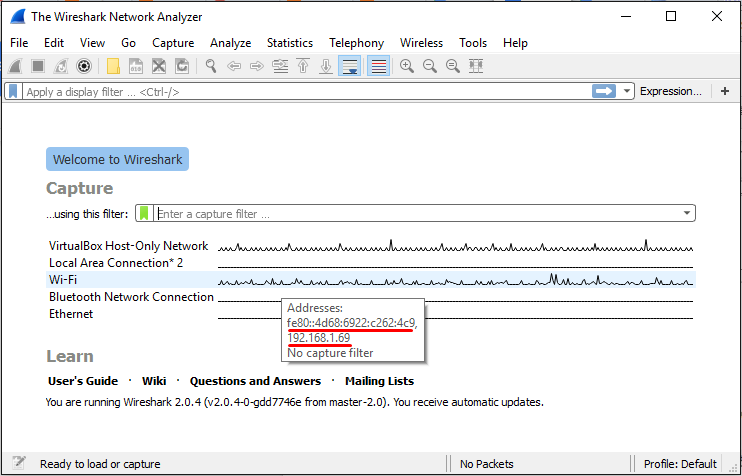Open the Edit menu
Image resolution: width=742 pixels, height=476 pixels.
pyautogui.click(x=54, y=43)
